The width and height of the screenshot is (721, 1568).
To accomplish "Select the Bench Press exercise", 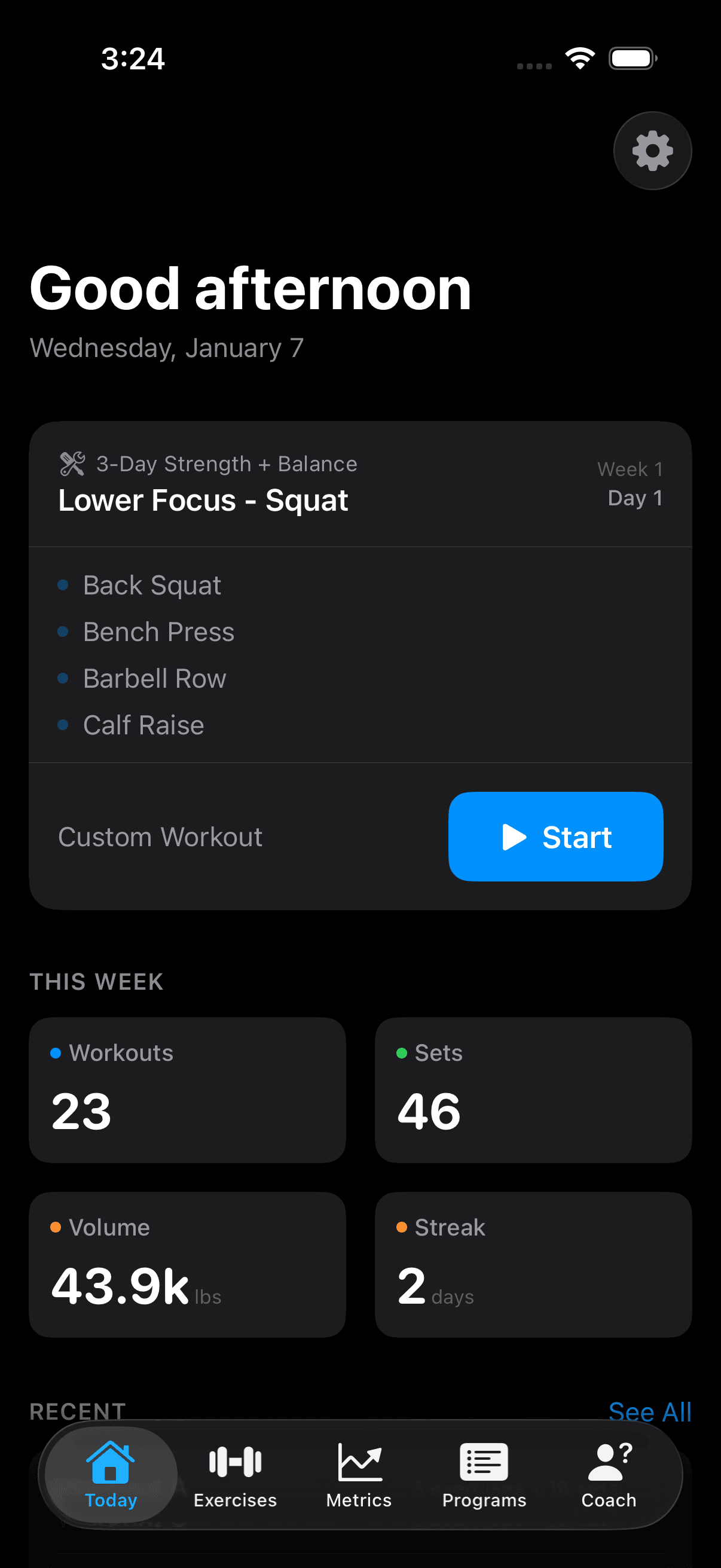I will (158, 632).
